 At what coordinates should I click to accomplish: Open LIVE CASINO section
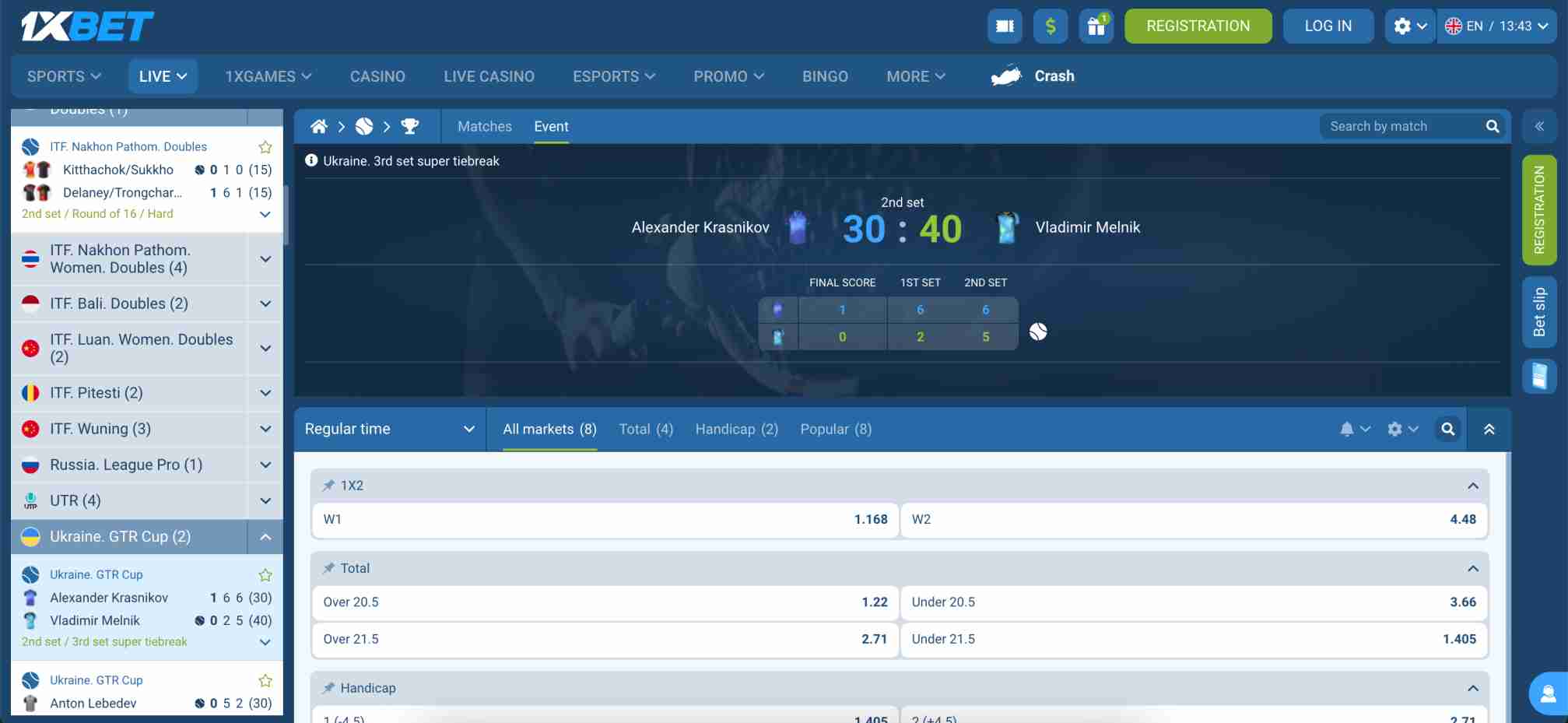[x=489, y=76]
